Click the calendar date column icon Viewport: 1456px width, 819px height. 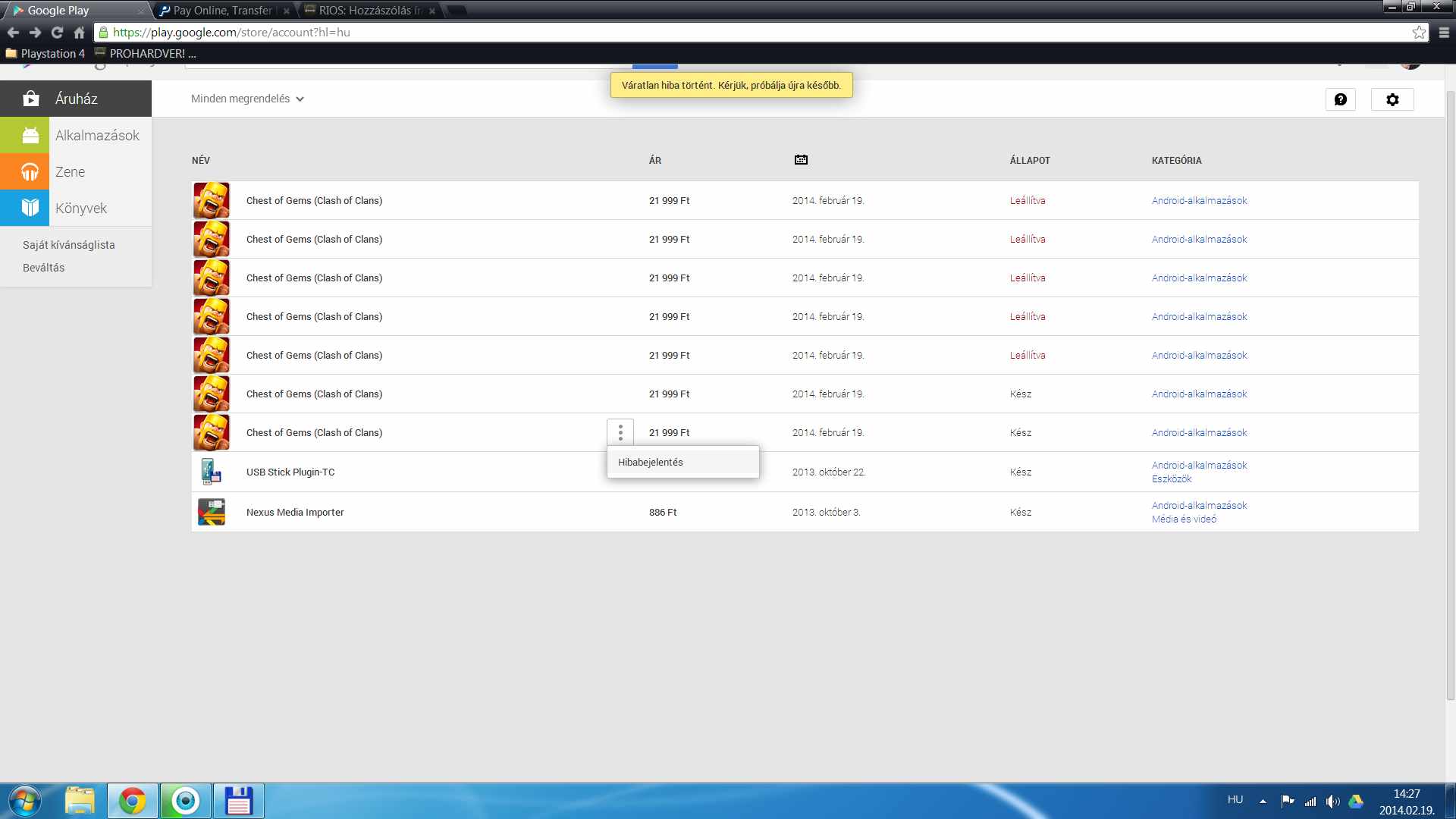(801, 159)
